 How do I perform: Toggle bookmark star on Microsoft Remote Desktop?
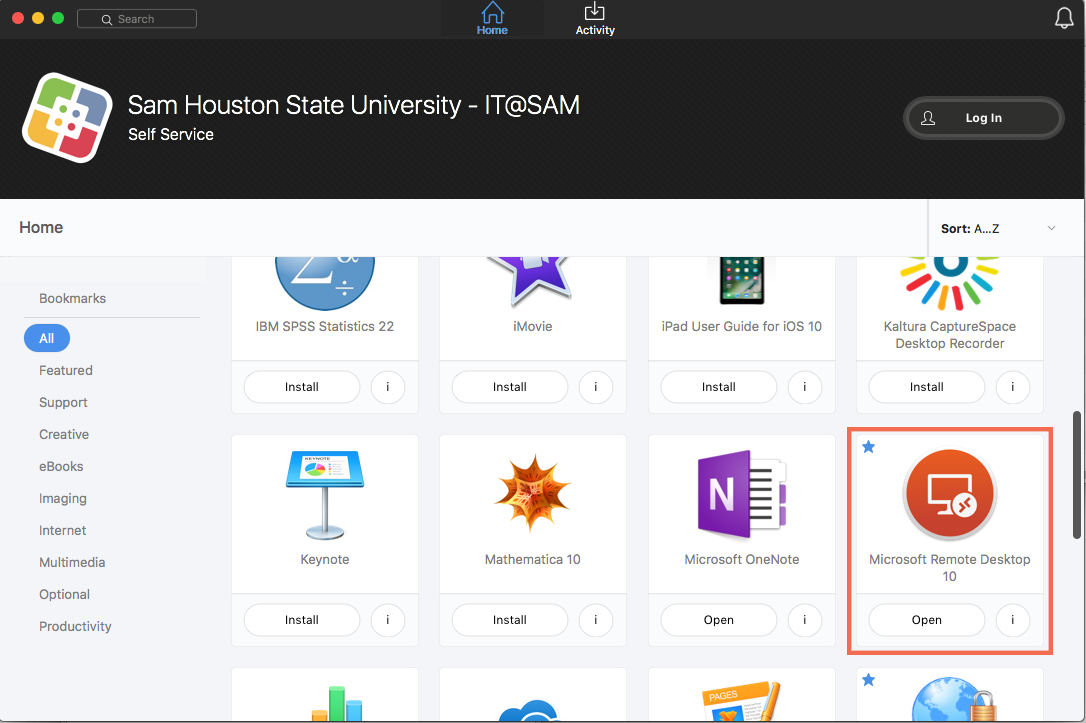pos(869,447)
